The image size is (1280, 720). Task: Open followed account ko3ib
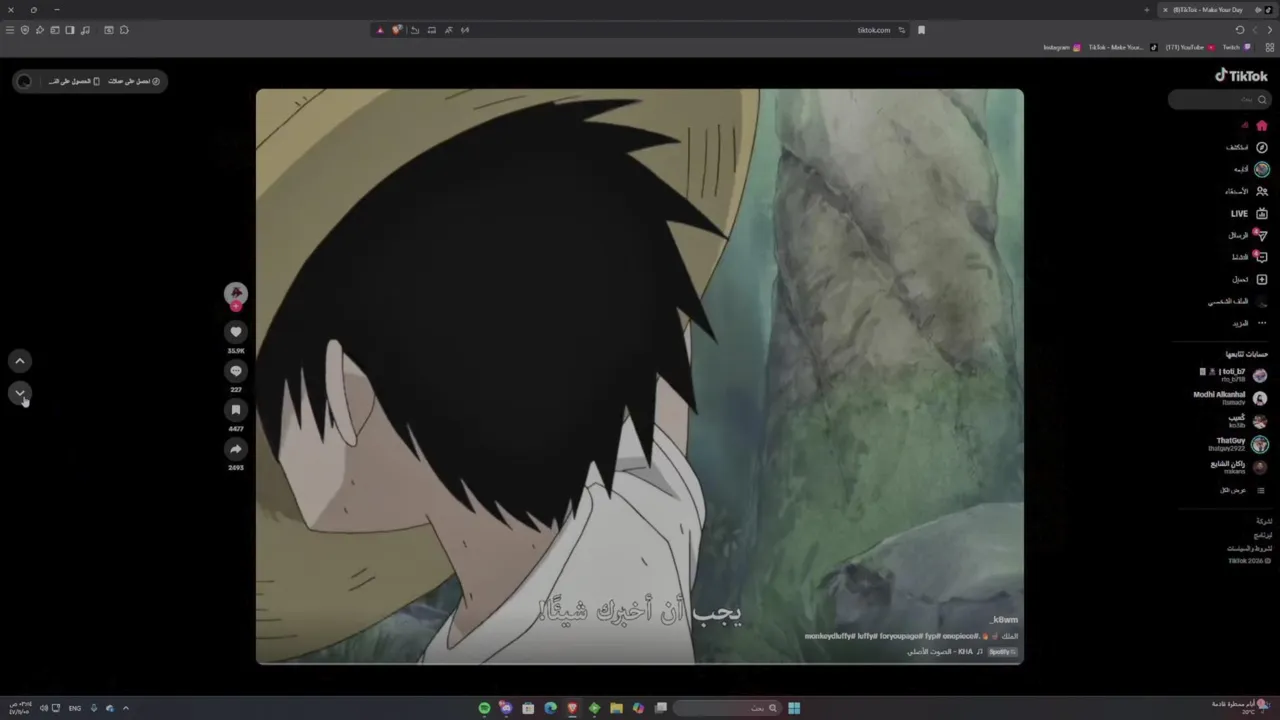tap(1247, 421)
